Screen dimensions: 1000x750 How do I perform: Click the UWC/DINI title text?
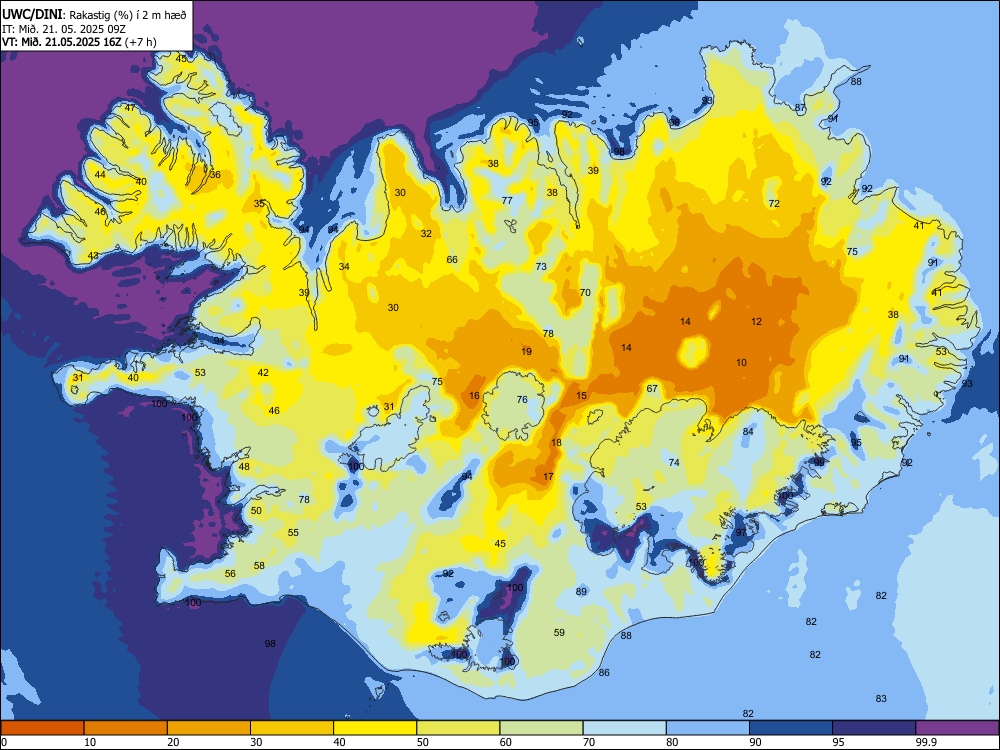point(32,15)
